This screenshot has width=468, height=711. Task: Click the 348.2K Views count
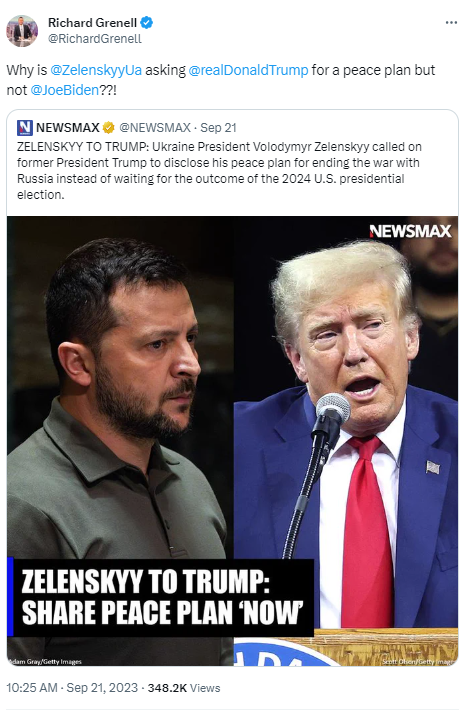184,688
